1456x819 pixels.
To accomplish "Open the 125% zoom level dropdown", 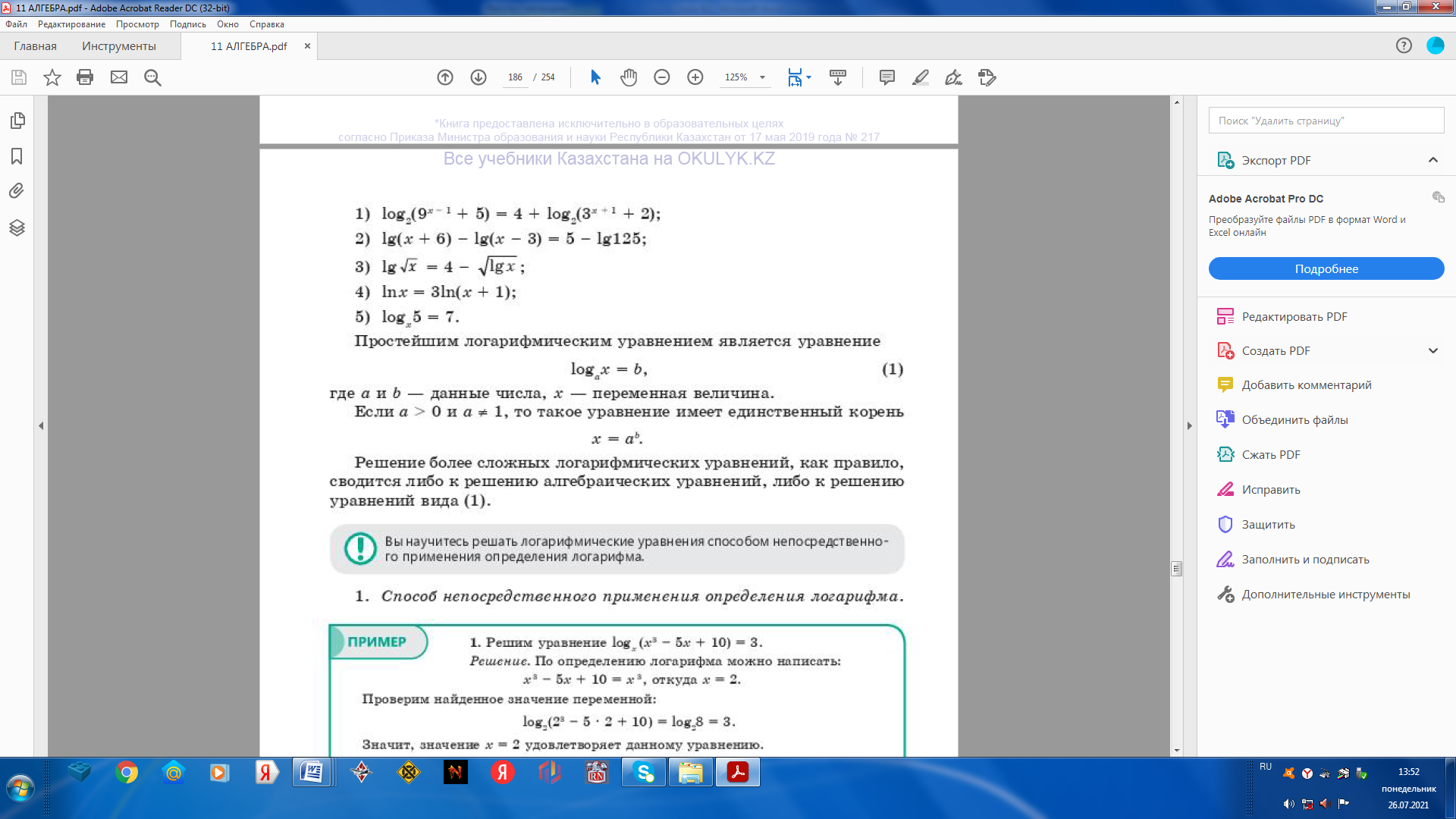I will click(762, 77).
